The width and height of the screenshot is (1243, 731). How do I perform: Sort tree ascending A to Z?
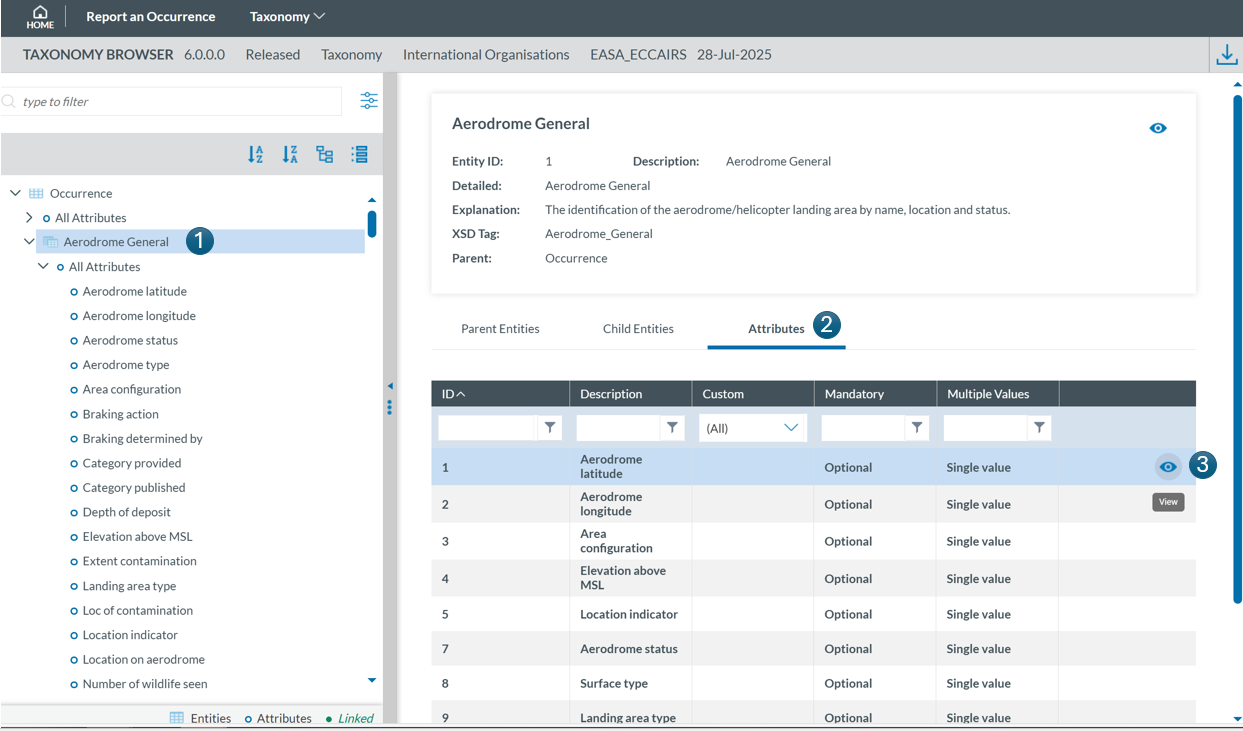click(256, 154)
